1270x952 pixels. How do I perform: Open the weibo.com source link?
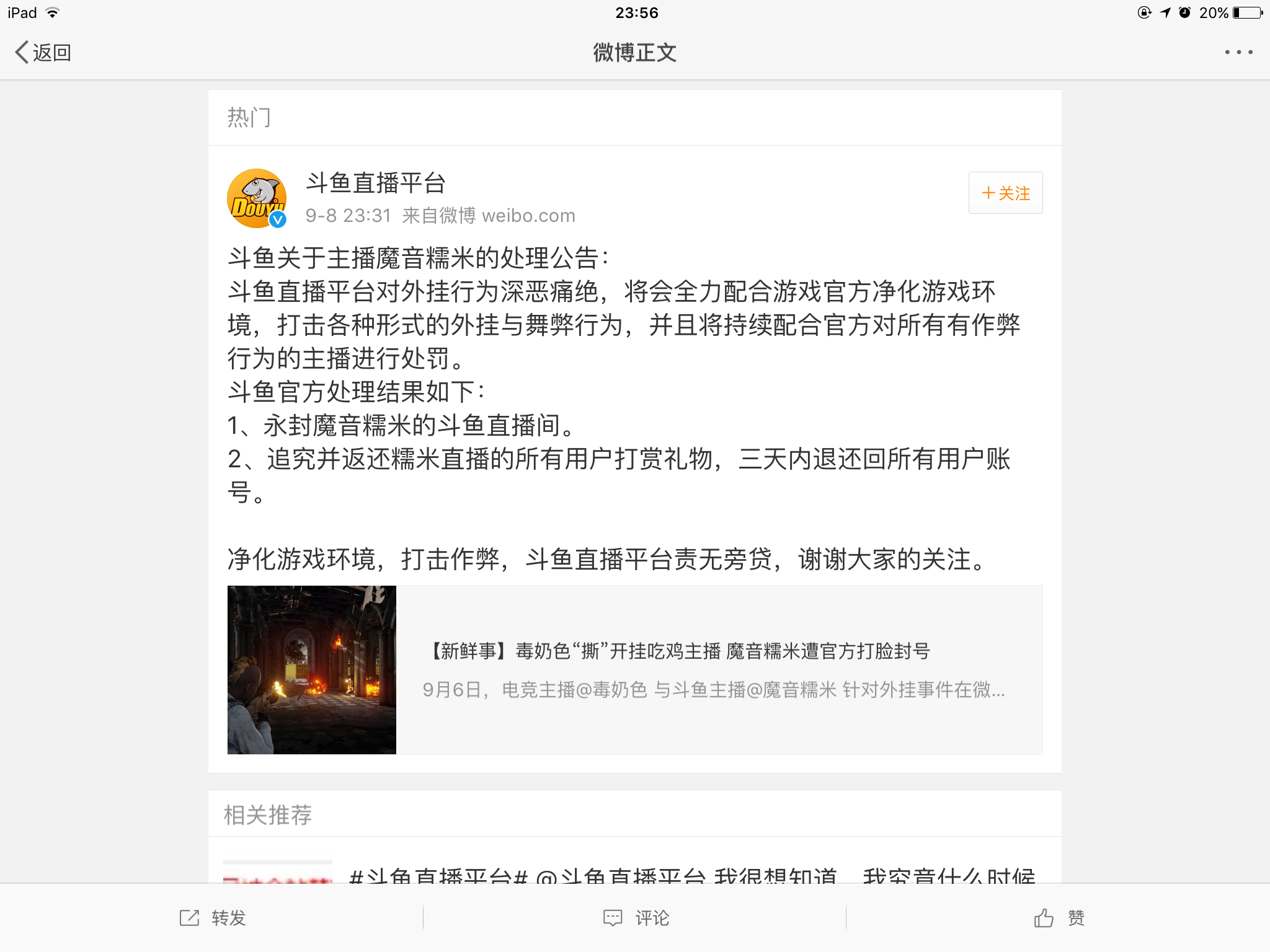[x=528, y=216]
